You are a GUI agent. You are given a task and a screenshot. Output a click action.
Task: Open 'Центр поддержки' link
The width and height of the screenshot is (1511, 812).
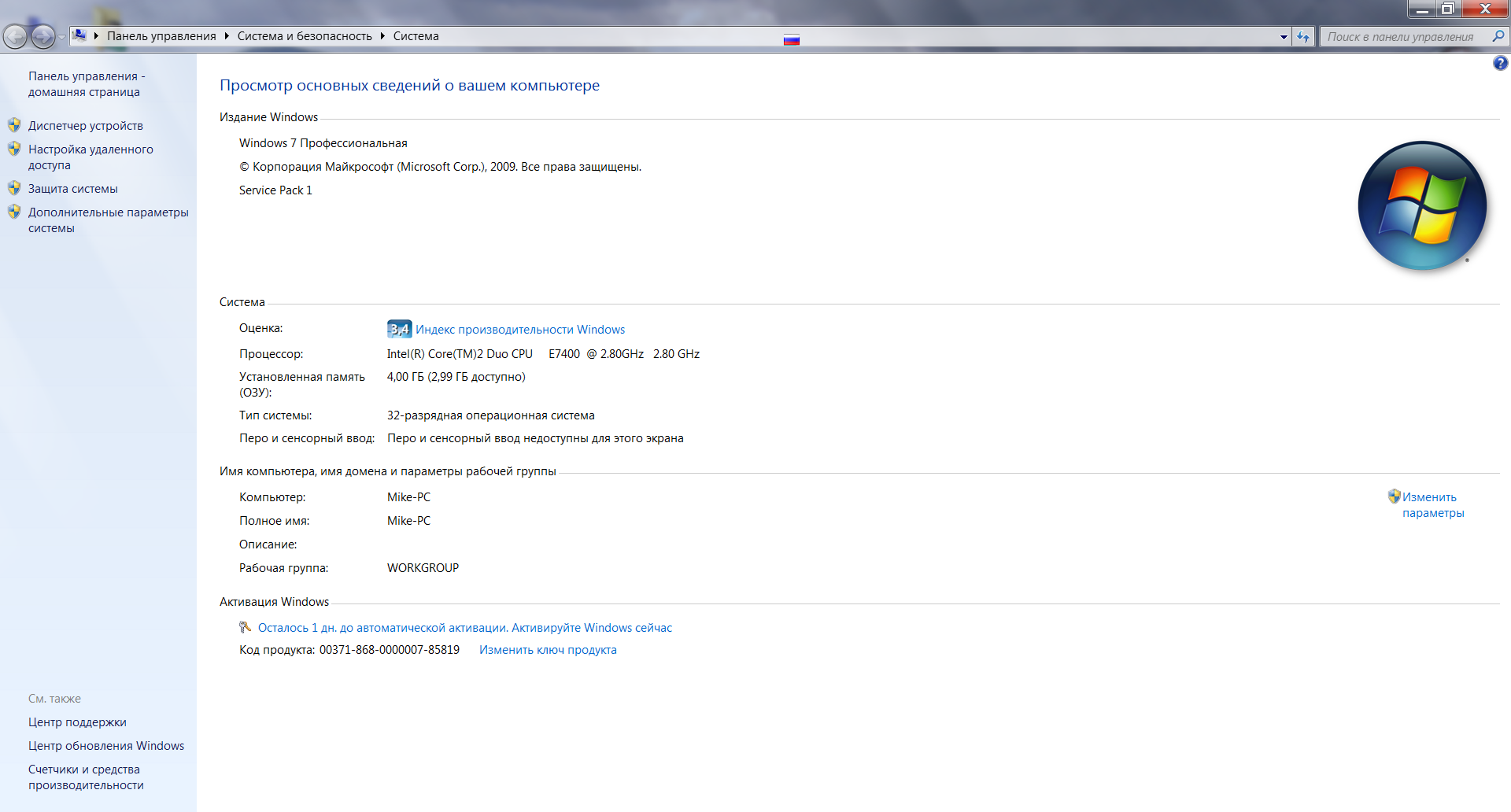click(x=77, y=722)
